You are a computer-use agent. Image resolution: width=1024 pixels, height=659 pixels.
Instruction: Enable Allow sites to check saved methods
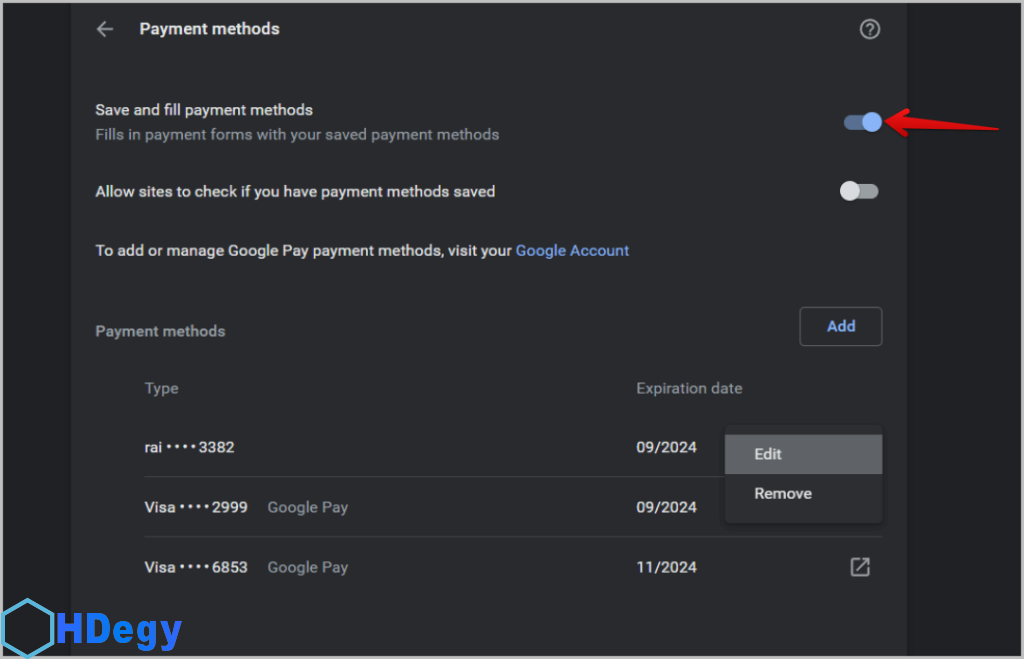pos(859,191)
